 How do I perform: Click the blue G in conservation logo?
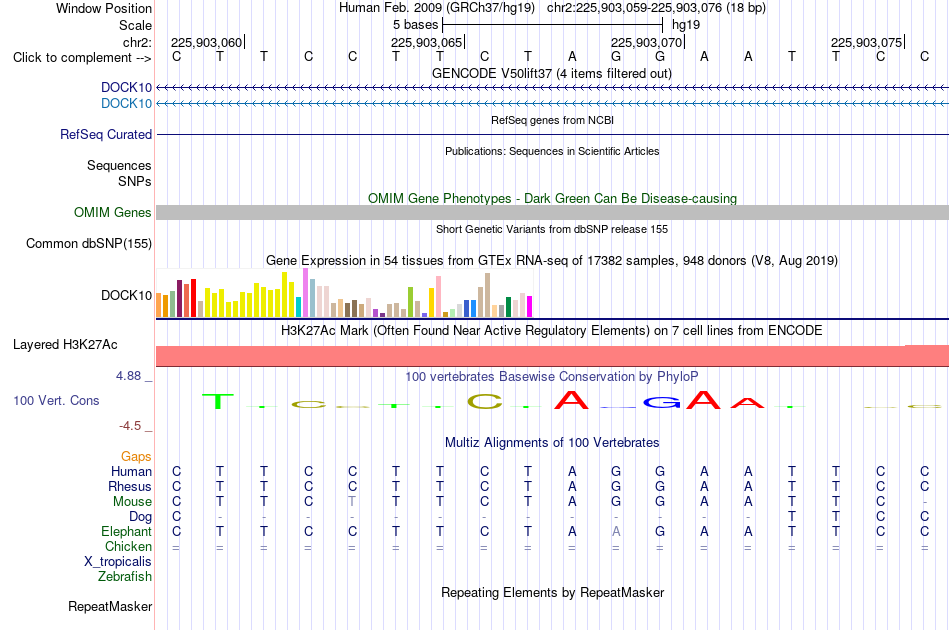(x=662, y=402)
